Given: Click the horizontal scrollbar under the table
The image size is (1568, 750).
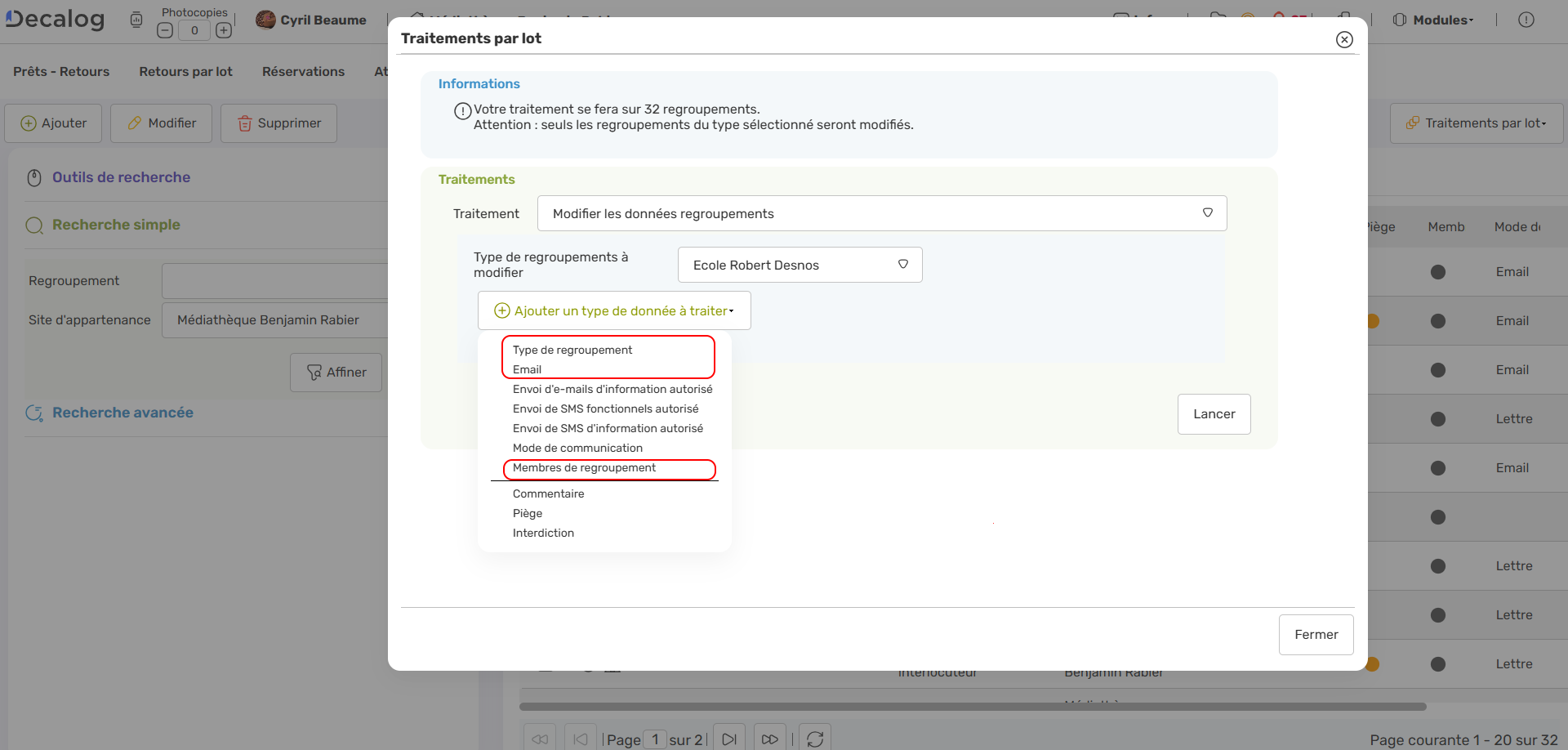Looking at the screenshot, I should [973, 707].
